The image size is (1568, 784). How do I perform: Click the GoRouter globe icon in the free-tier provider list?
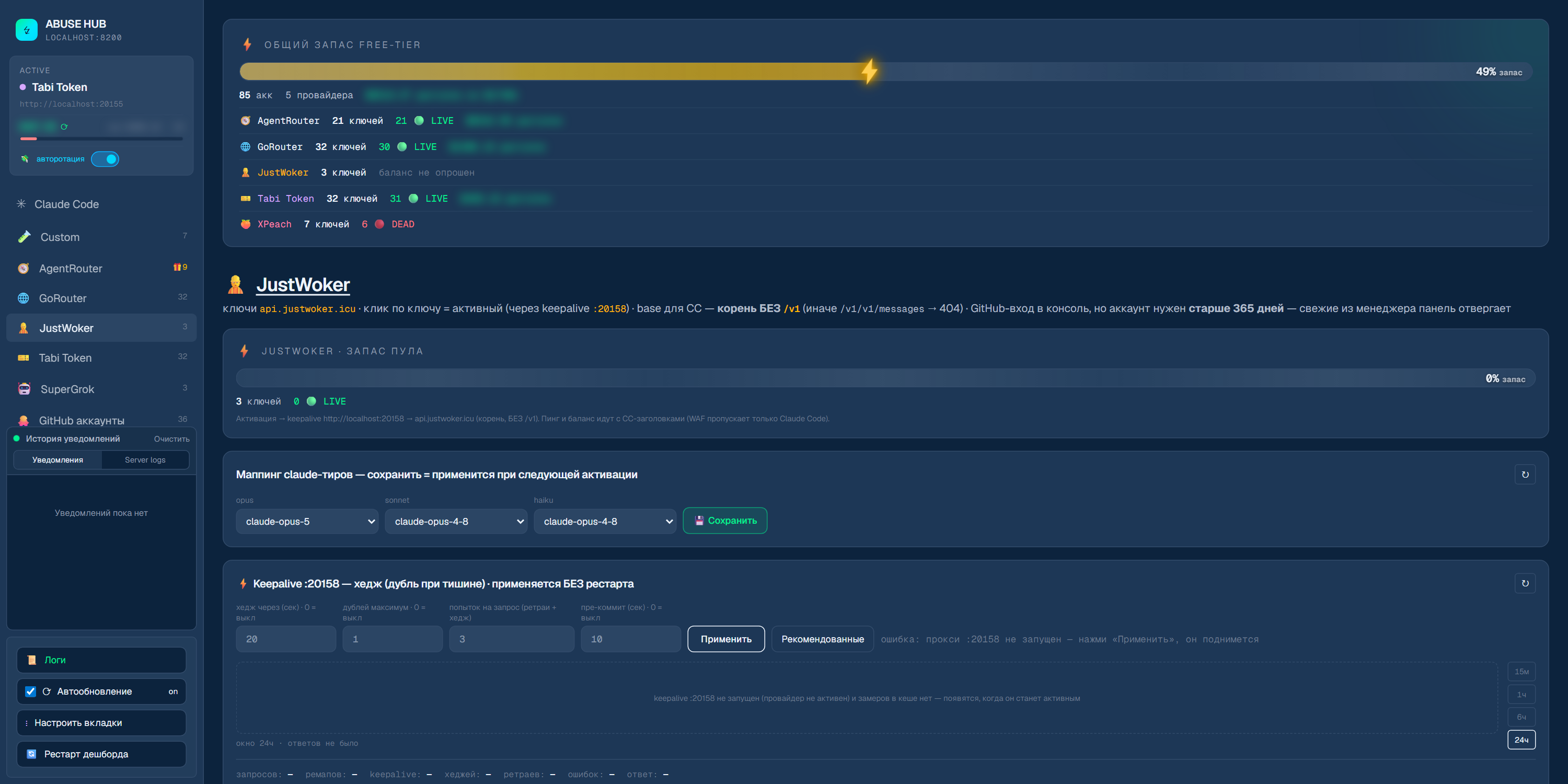[245, 147]
